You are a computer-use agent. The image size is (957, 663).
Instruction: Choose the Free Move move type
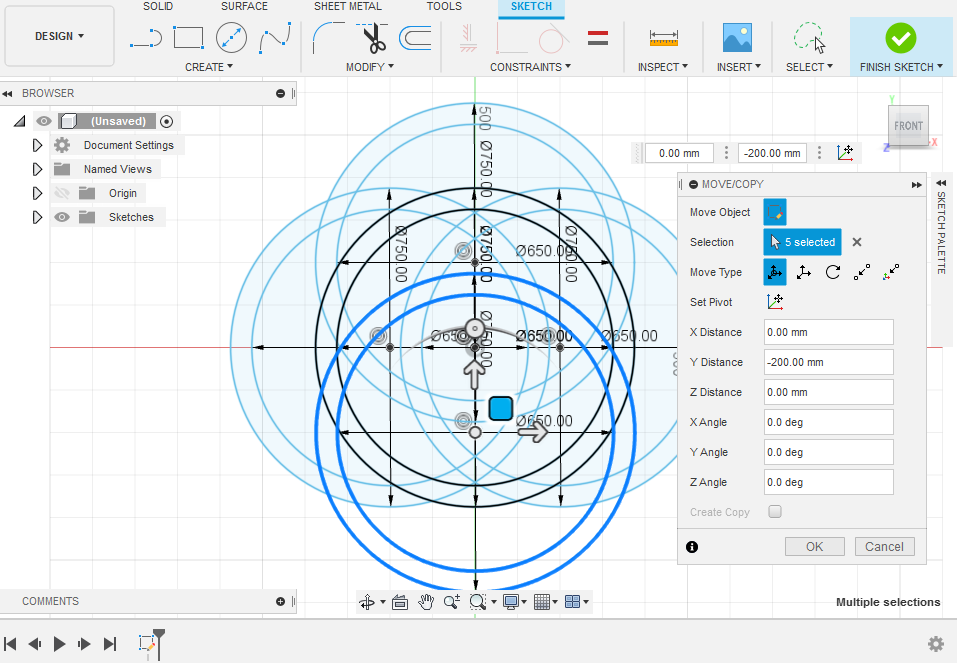pyautogui.click(x=775, y=272)
